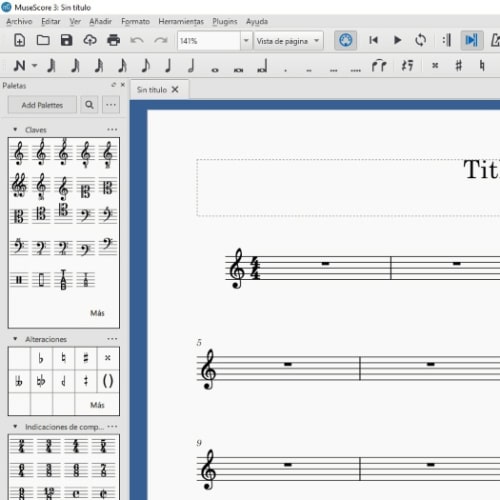Open a file with the folder icon
The width and height of the screenshot is (500, 500).
pyautogui.click(x=43, y=40)
